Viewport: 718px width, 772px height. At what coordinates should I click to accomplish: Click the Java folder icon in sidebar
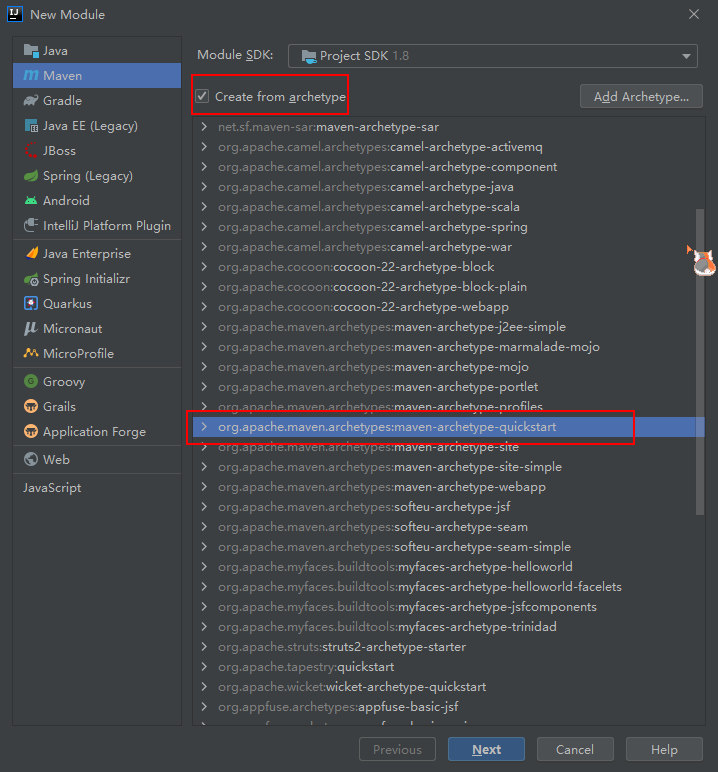[x=31, y=51]
